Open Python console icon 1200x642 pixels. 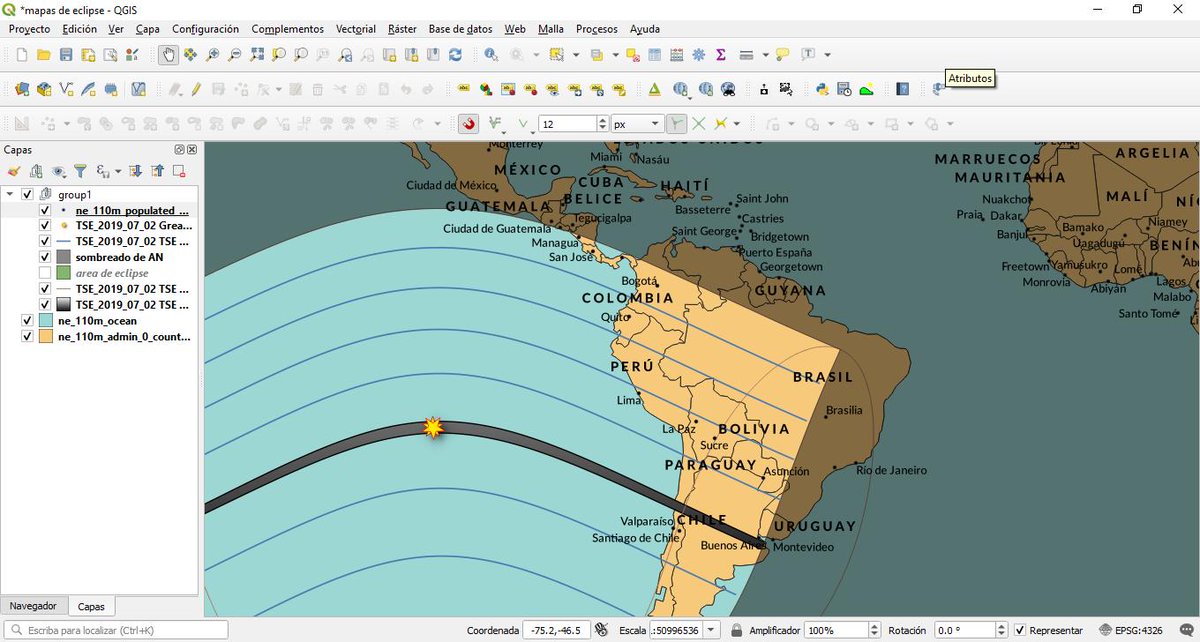coord(822,89)
